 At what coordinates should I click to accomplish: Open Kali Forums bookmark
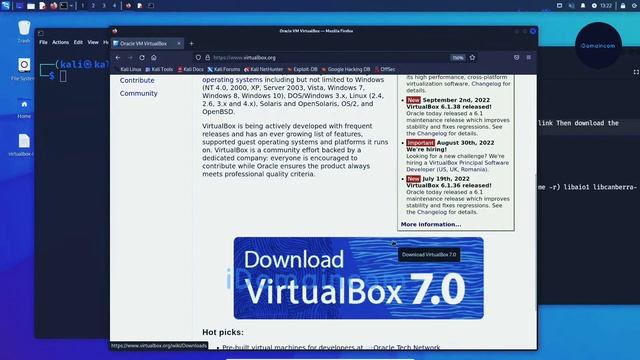coord(224,69)
